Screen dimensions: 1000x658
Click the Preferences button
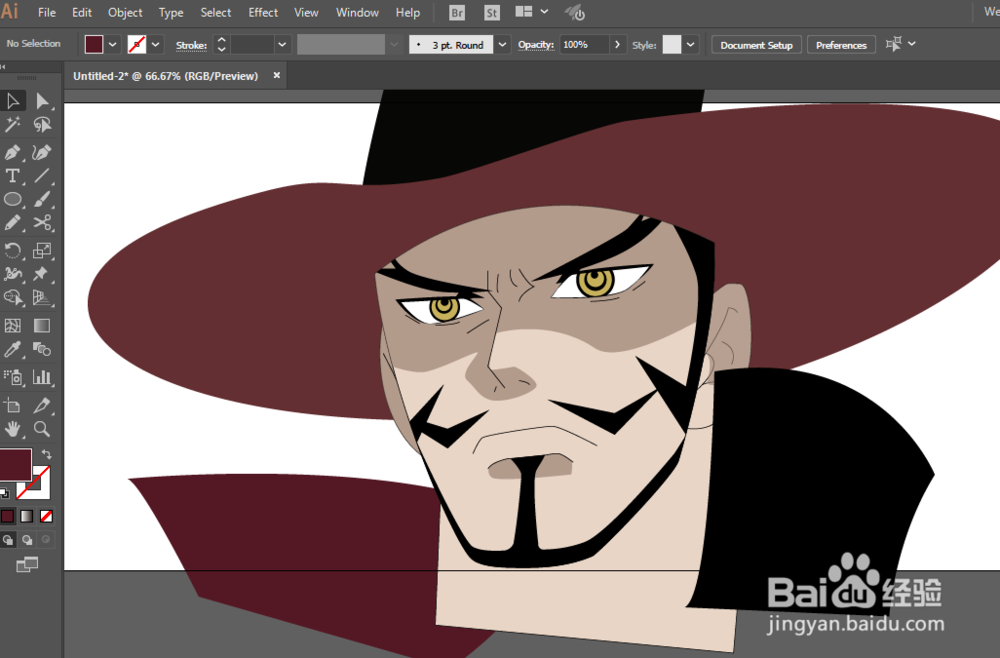pos(841,45)
